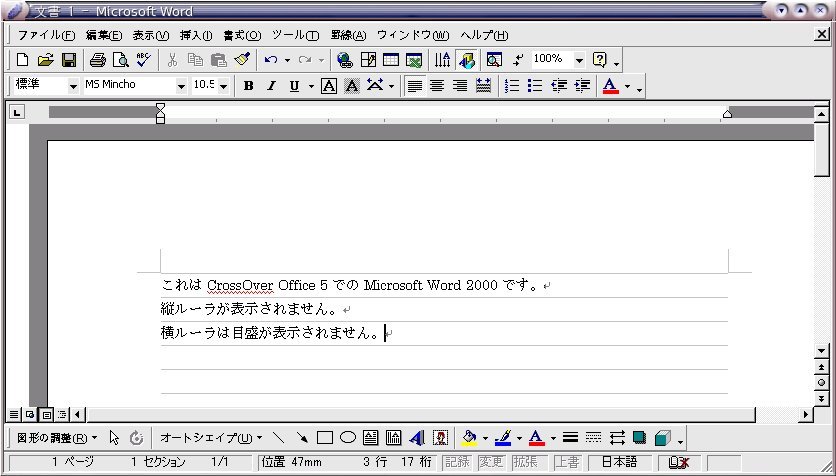Decrease the paragraph indent
Image resolution: width=836 pixels, height=476 pixels.
click(x=559, y=86)
